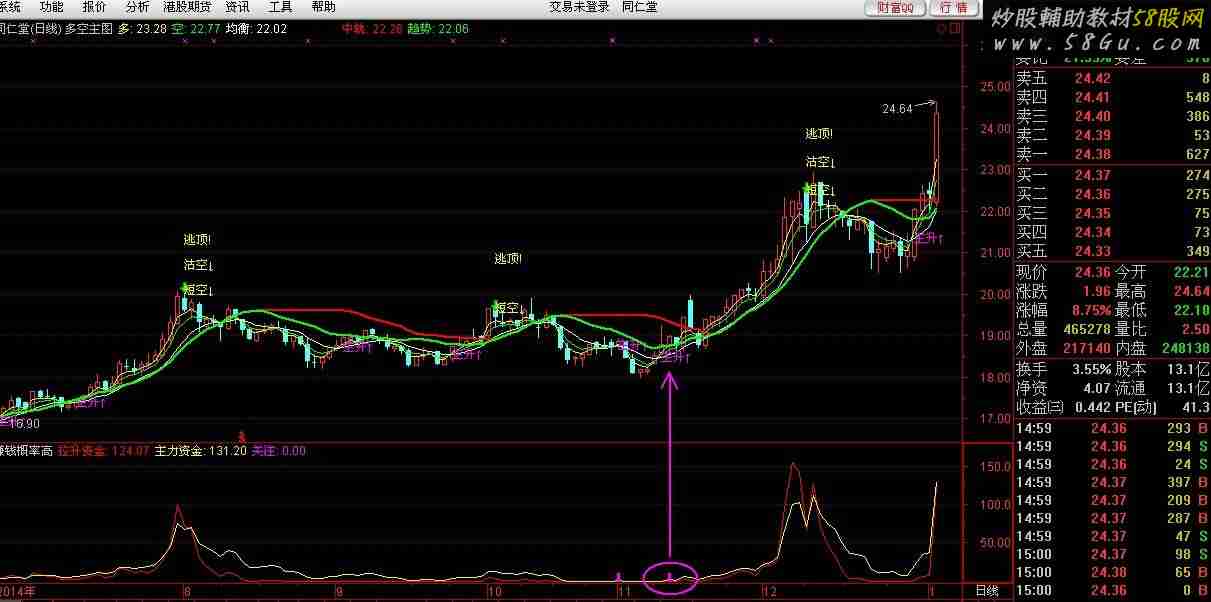Click the 14:59 trade with volume 293

(1112, 428)
